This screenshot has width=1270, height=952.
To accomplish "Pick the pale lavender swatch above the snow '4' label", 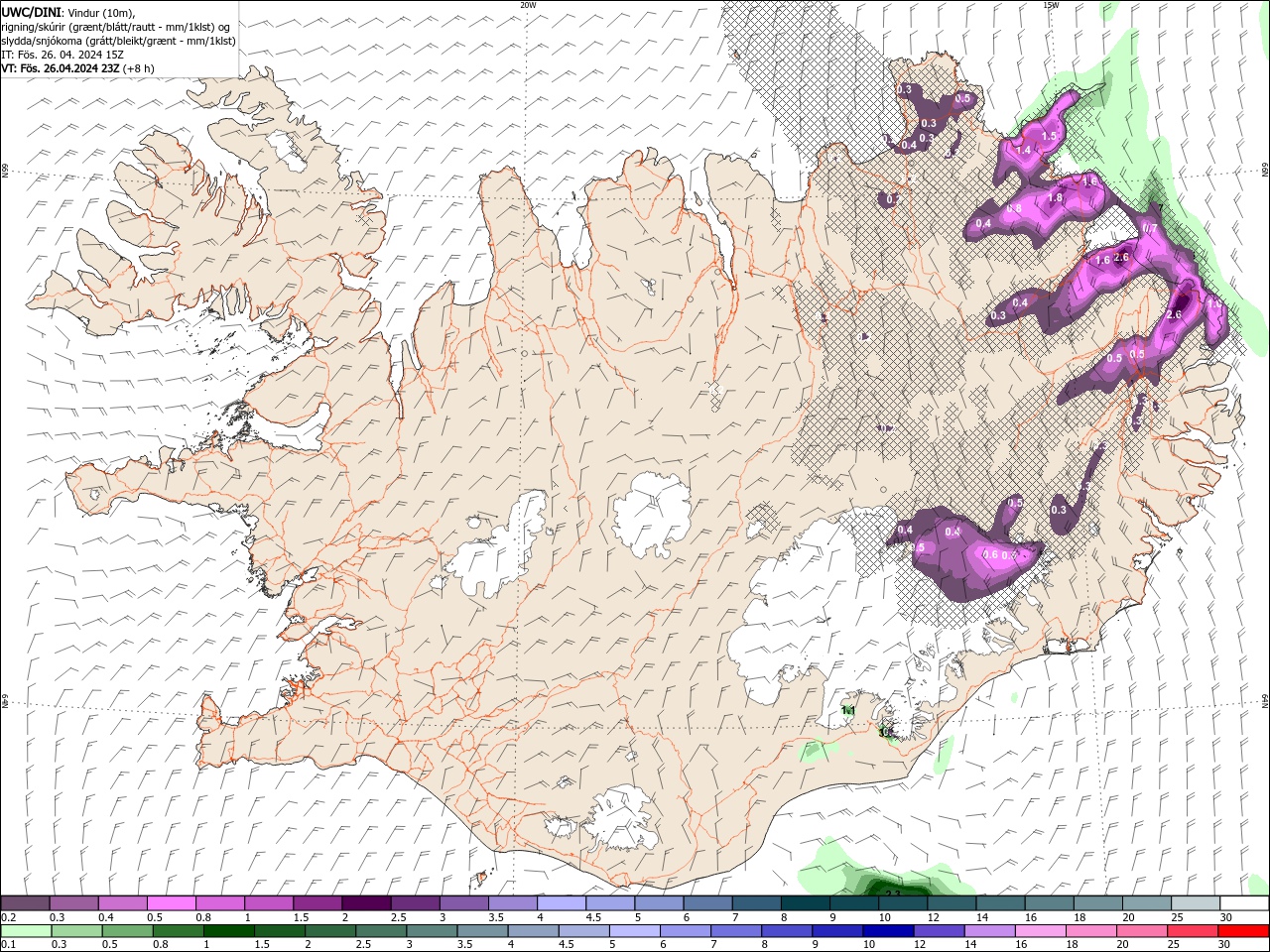I will point(561,903).
